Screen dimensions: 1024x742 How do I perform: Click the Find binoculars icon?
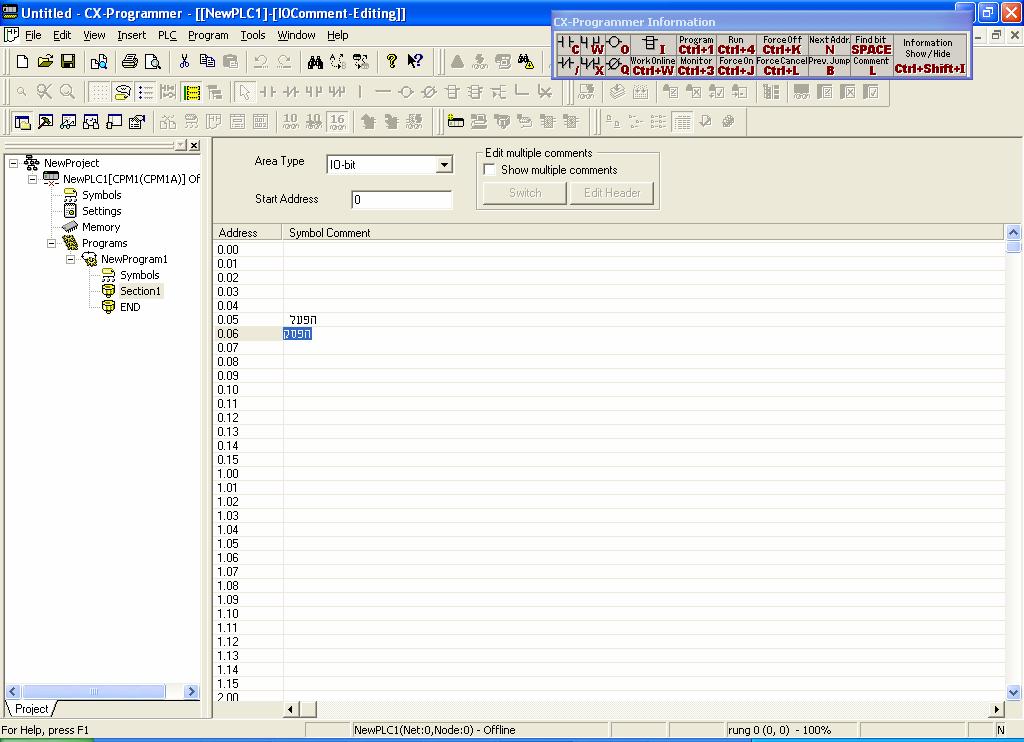(x=315, y=61)
